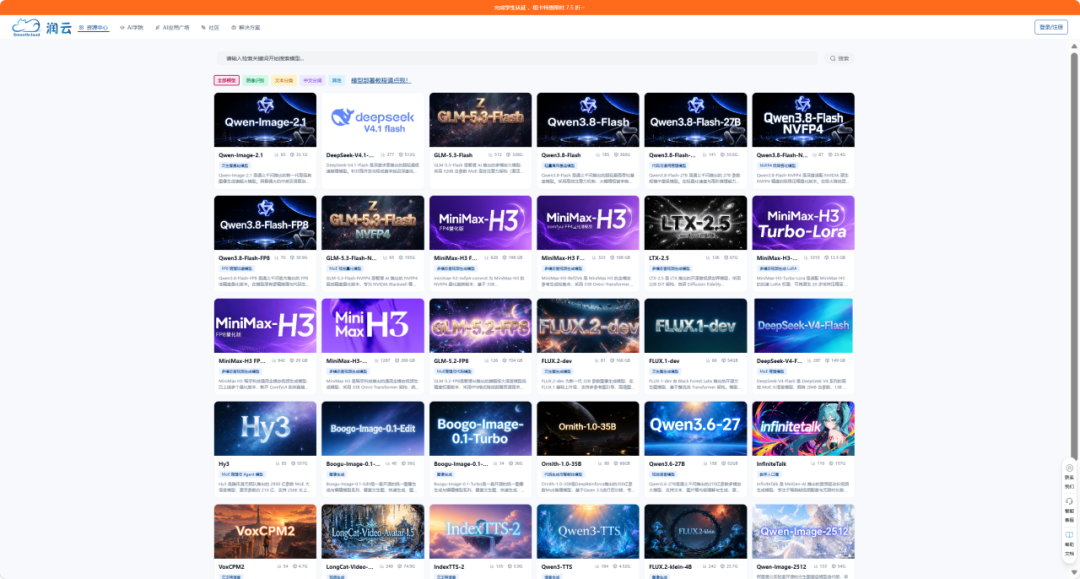Open the DeepSeek-V4-Flash thumbnail
The height and width of the screenshot is (579, 1080).
pyautogui.click(x=803, y=326)
